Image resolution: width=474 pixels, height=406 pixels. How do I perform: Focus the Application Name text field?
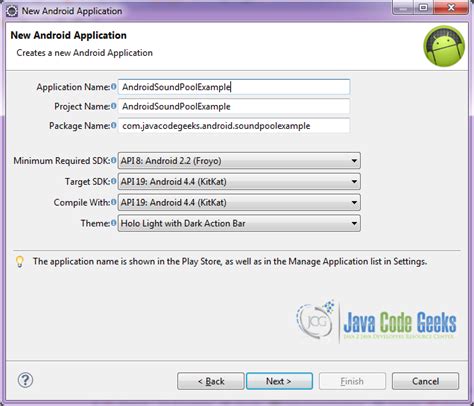234,87
